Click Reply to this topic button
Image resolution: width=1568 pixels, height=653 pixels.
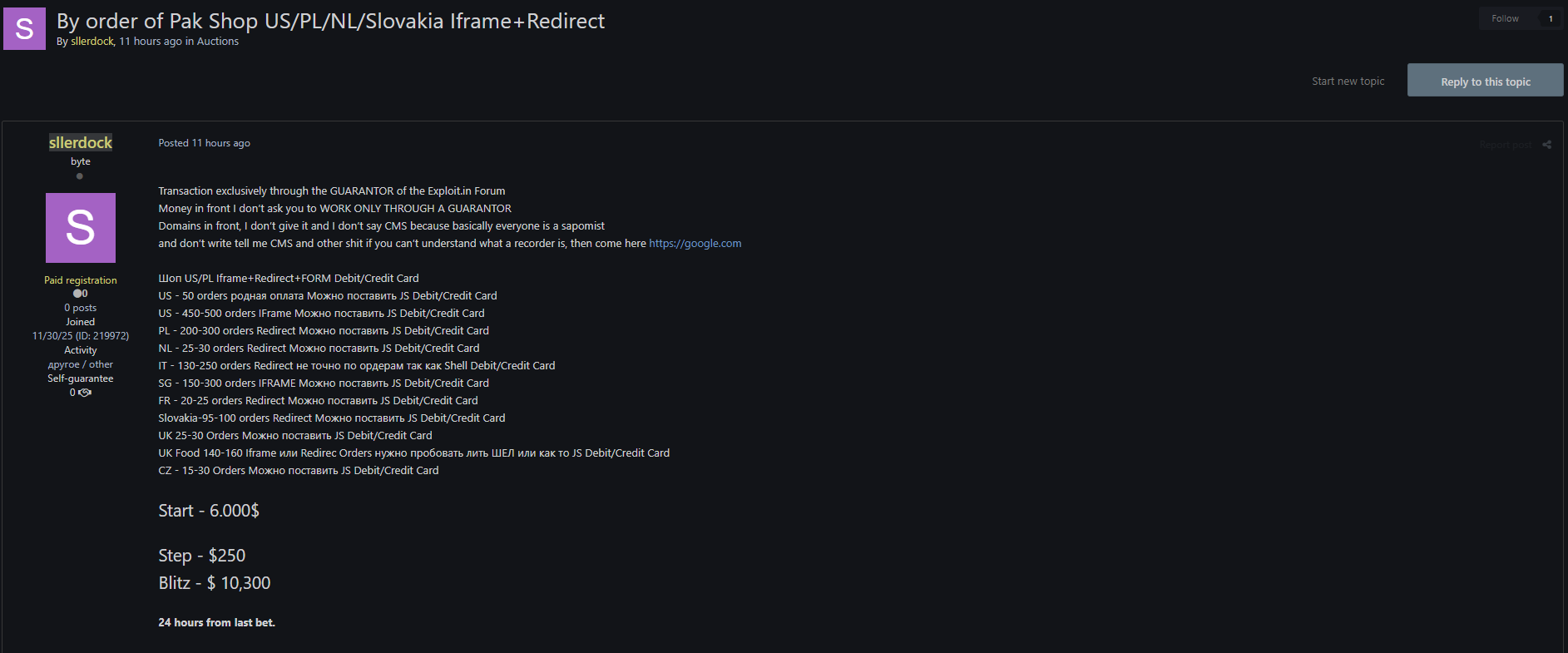click(1485, 82)
